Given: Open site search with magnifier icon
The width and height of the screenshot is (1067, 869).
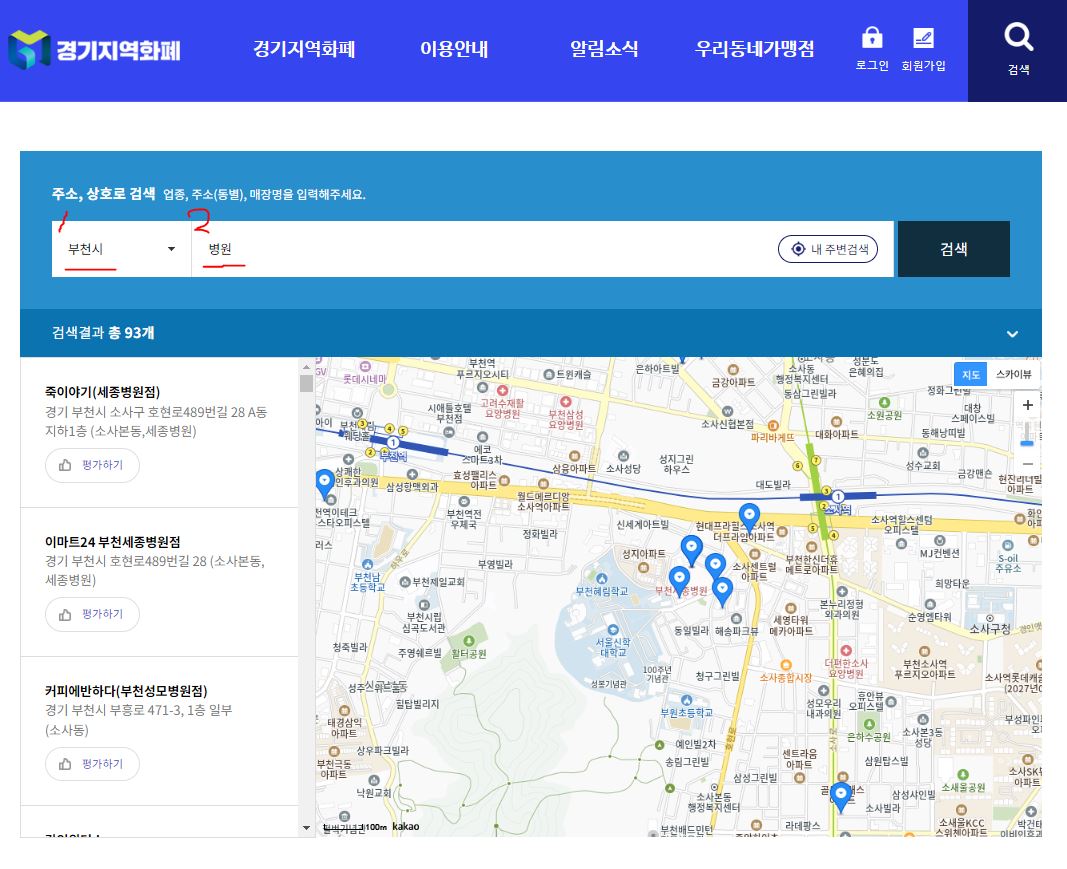Looking at the screenshot, I should click(x=1016, y=38).
